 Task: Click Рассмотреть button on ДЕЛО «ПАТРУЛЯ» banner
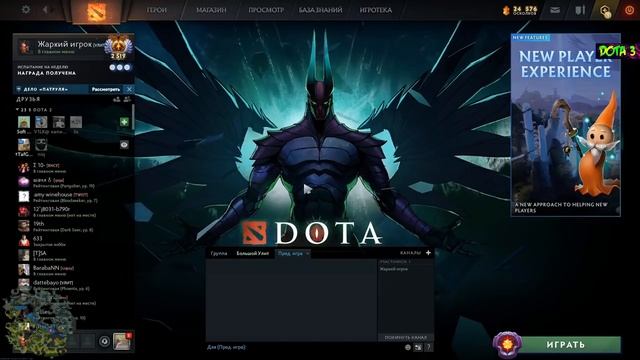tap(106, 89)
